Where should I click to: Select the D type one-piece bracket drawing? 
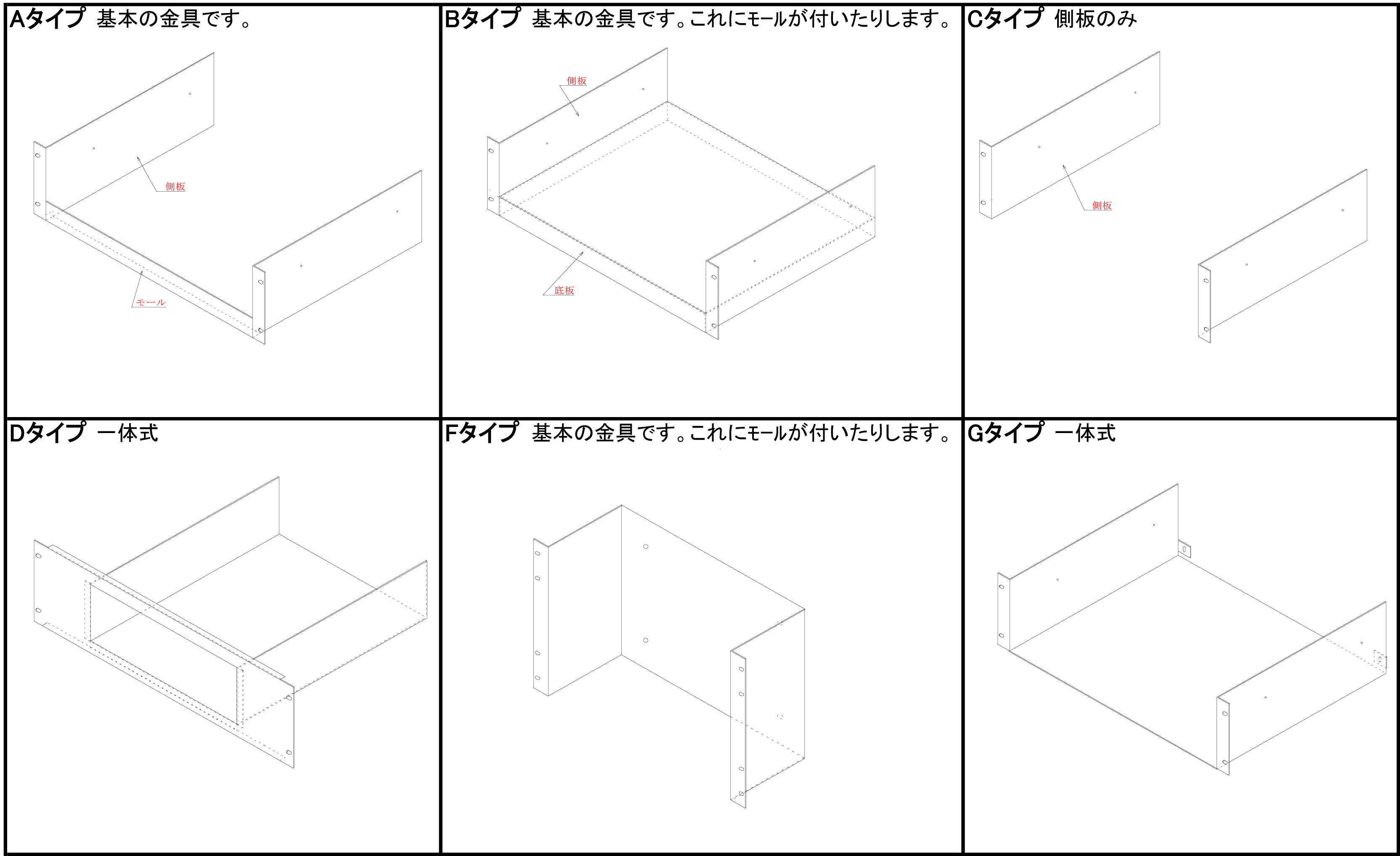[x=231, y=623]
